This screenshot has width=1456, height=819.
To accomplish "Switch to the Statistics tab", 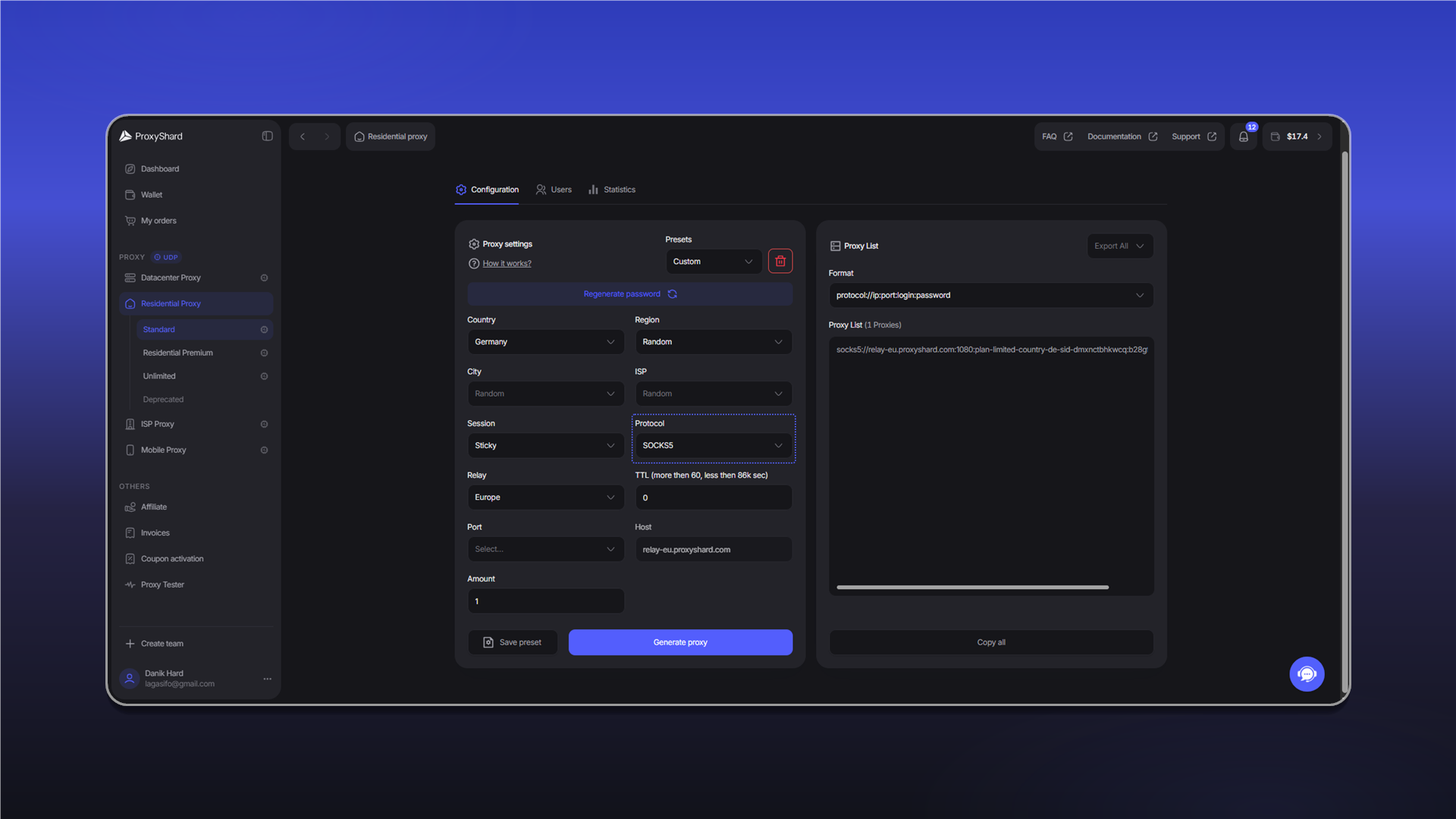I will pyautogui.click(x=612, y=190).
